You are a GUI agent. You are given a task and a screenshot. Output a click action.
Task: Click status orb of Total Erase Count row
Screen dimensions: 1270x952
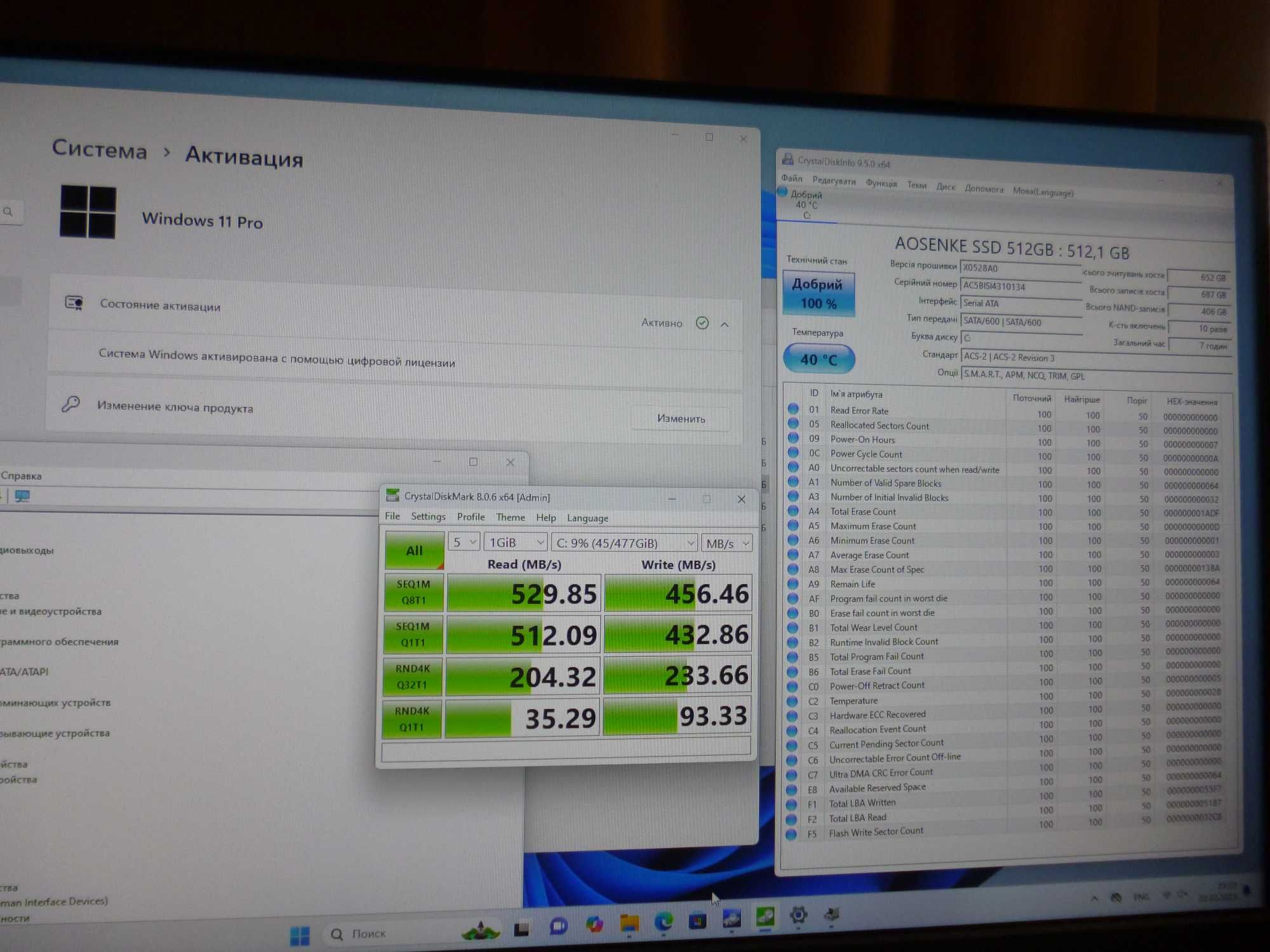coord(793,510)
